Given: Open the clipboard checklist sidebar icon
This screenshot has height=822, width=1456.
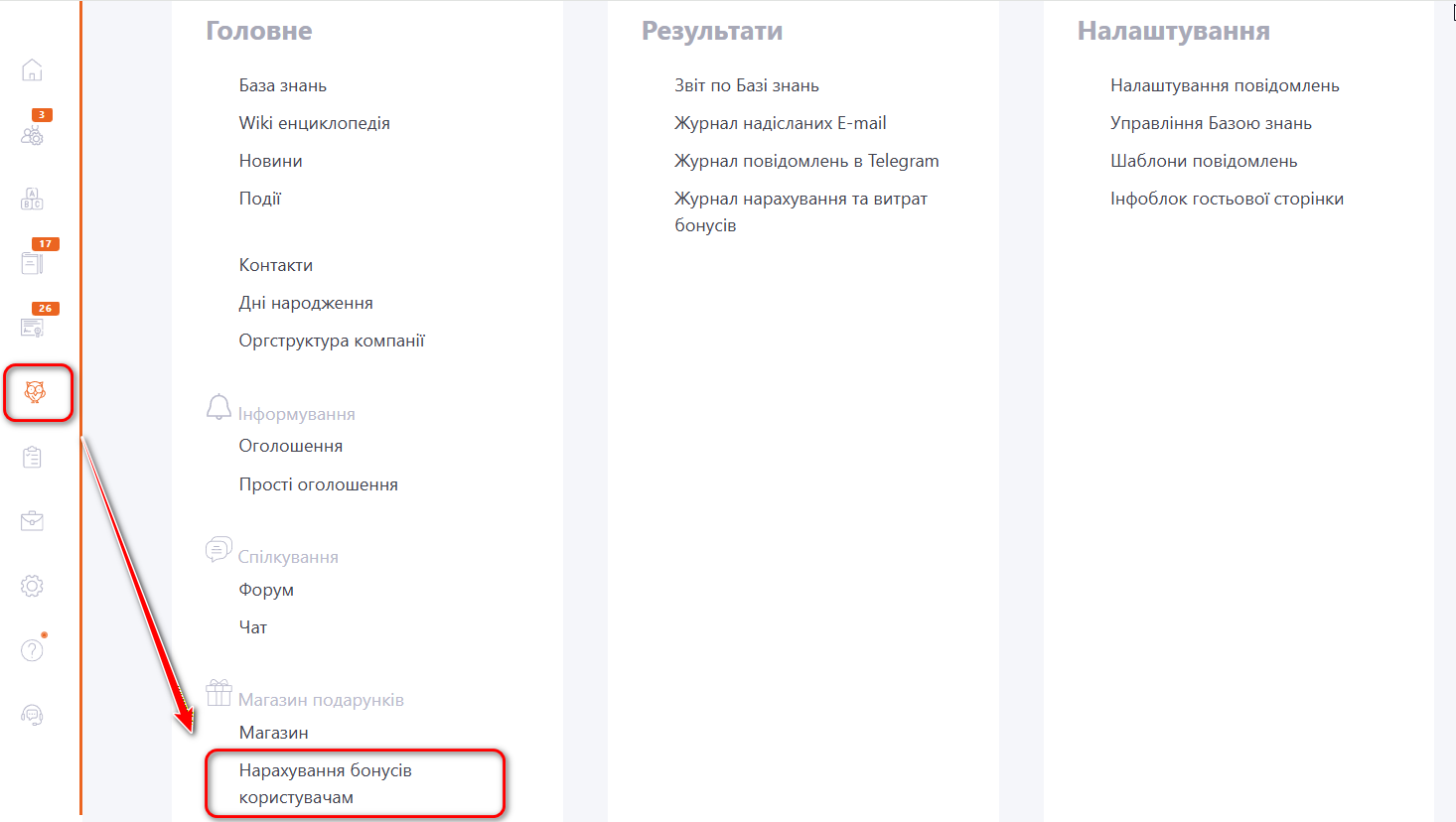Looking at the screenshot, I should (32, 457).
